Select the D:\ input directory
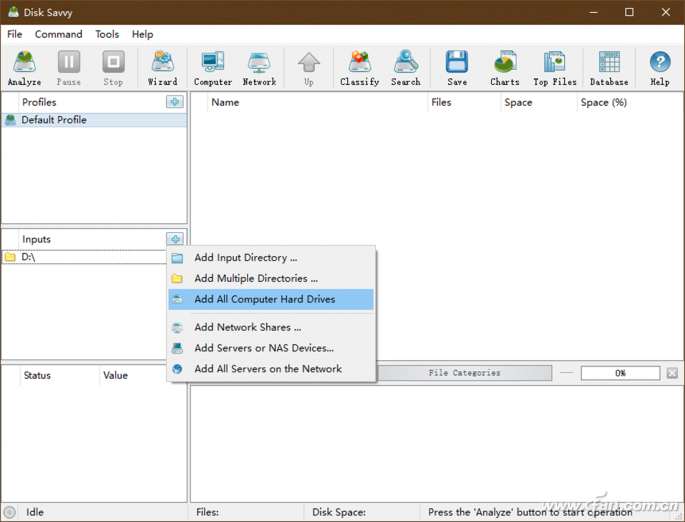This screenshot has height=522, width=685. click(x=85, y=257)
